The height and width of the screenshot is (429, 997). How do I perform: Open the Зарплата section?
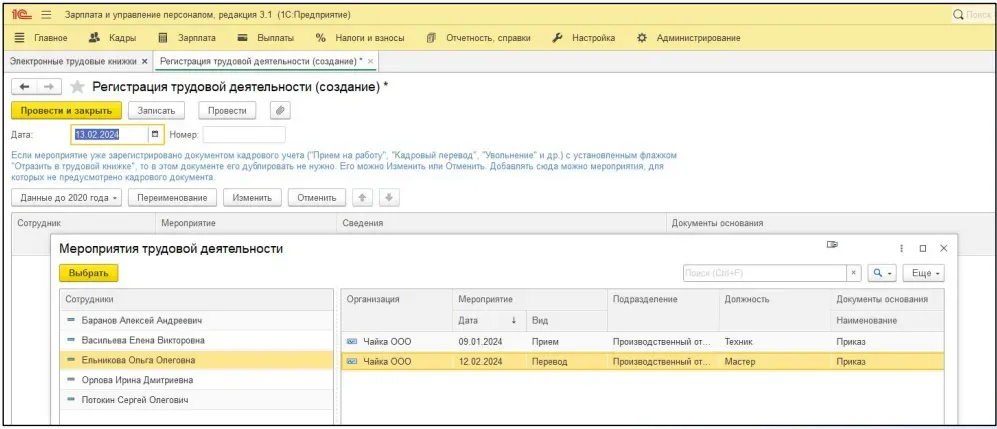tap(186, 38)
